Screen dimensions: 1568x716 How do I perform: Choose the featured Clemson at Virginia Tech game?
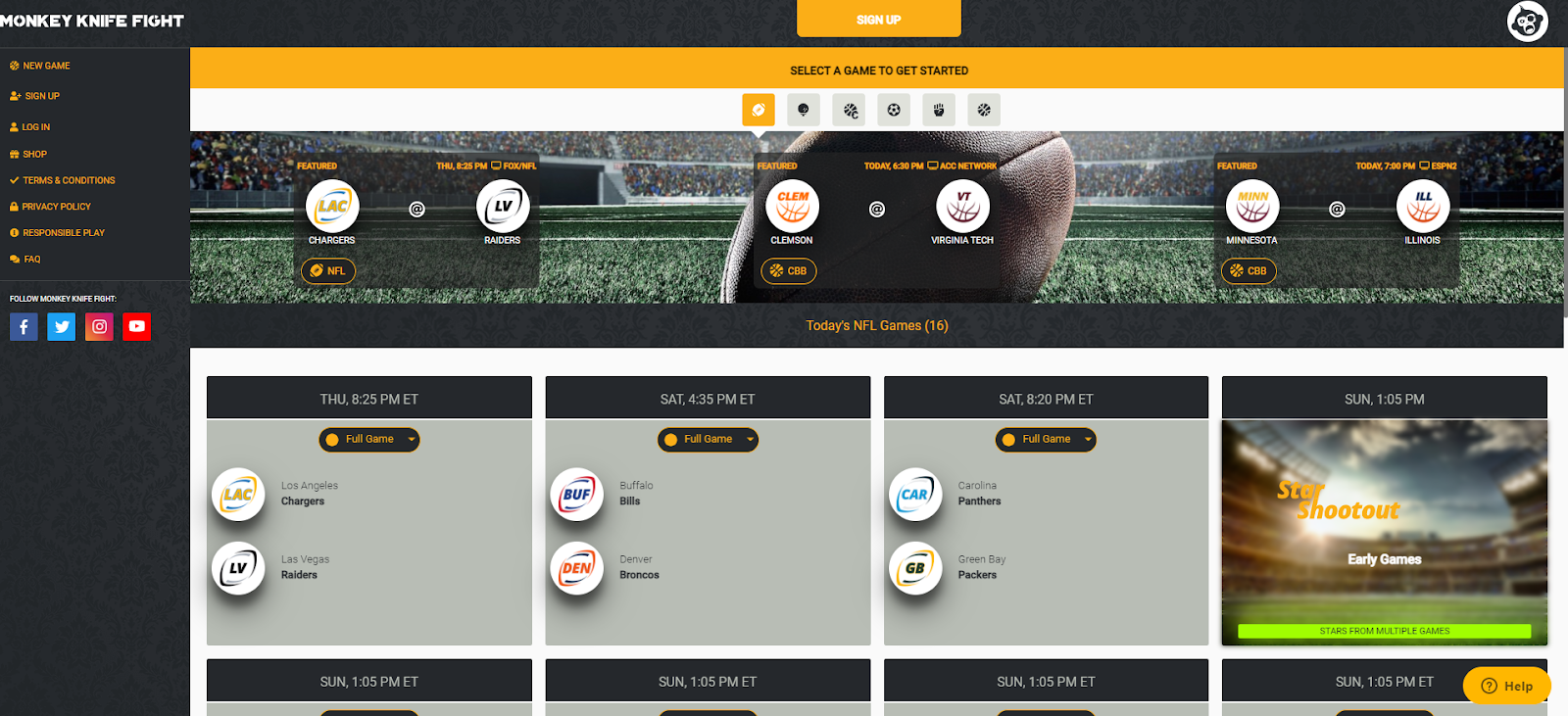coord(877,219)
